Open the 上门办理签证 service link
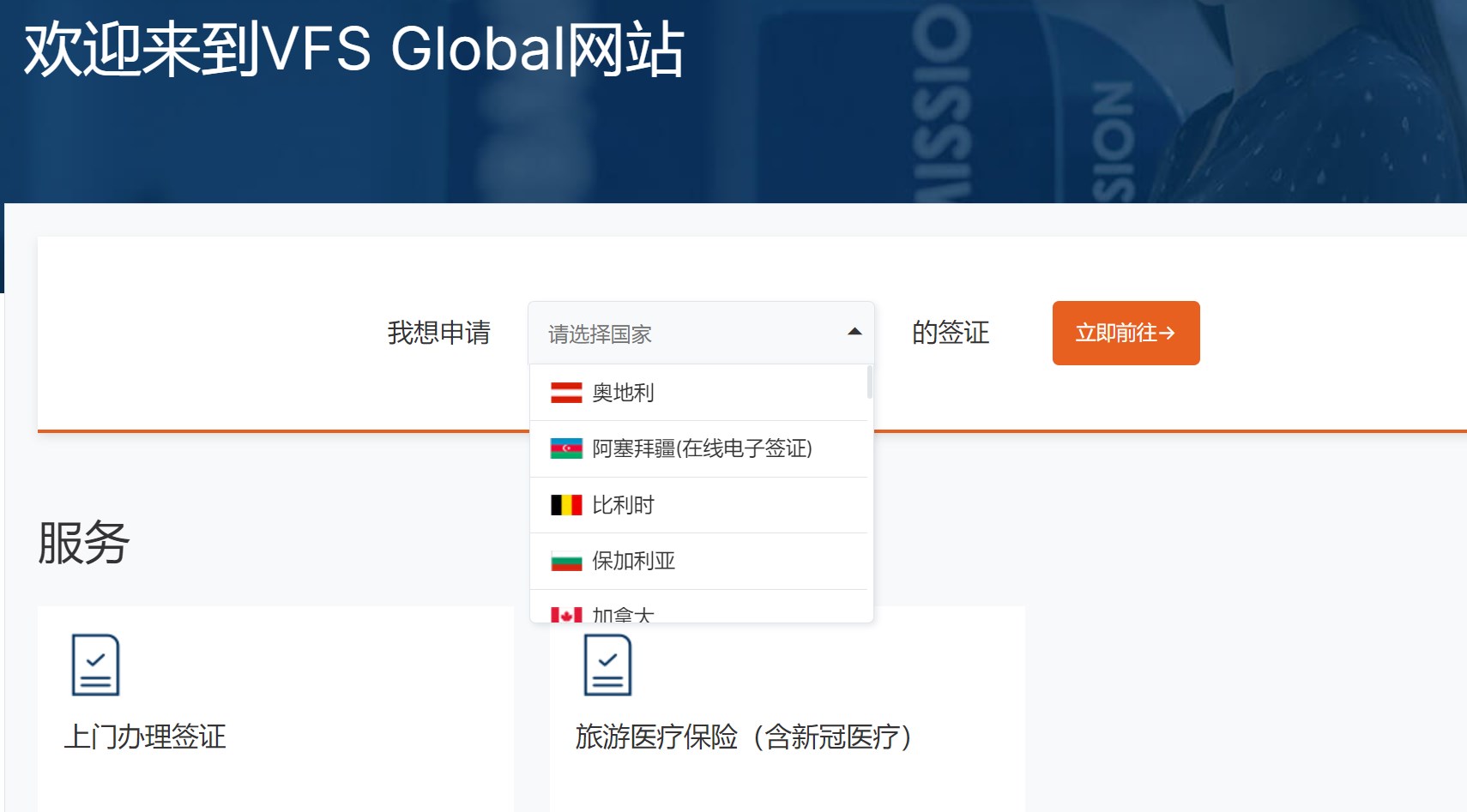The width and height of the screenshot is (1467, 812). (145, 737)
